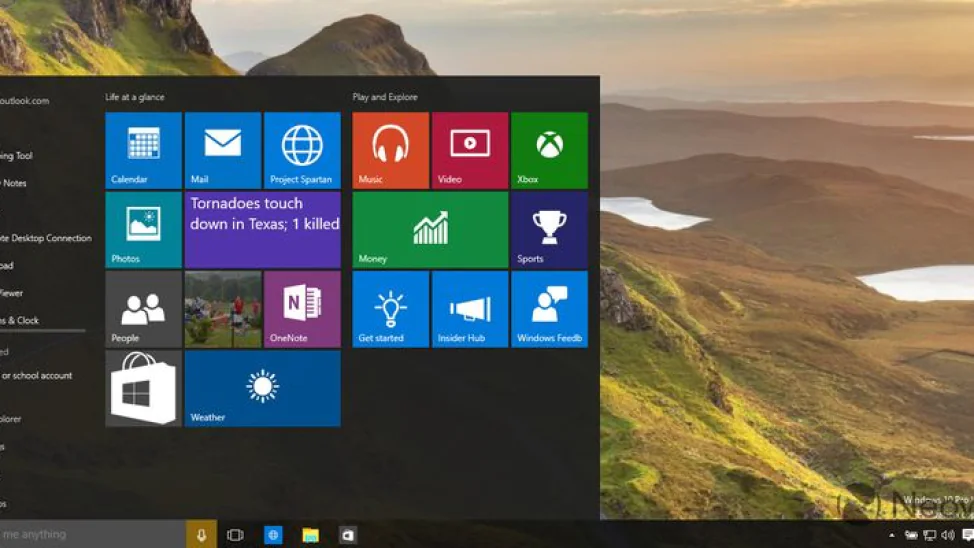Open the Store shopping bag tile

click(x=143, y=389)
